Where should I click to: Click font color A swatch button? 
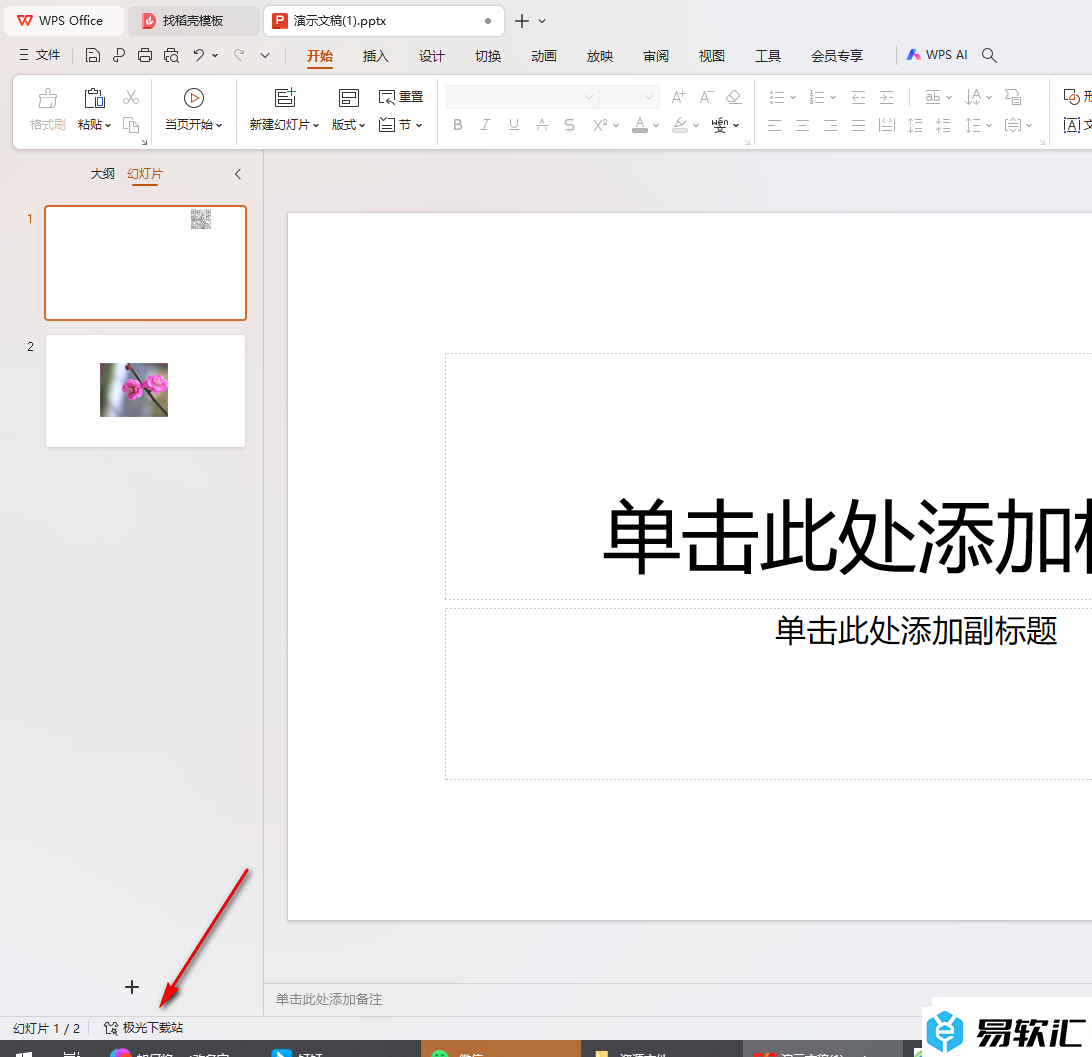click(640, 125)
